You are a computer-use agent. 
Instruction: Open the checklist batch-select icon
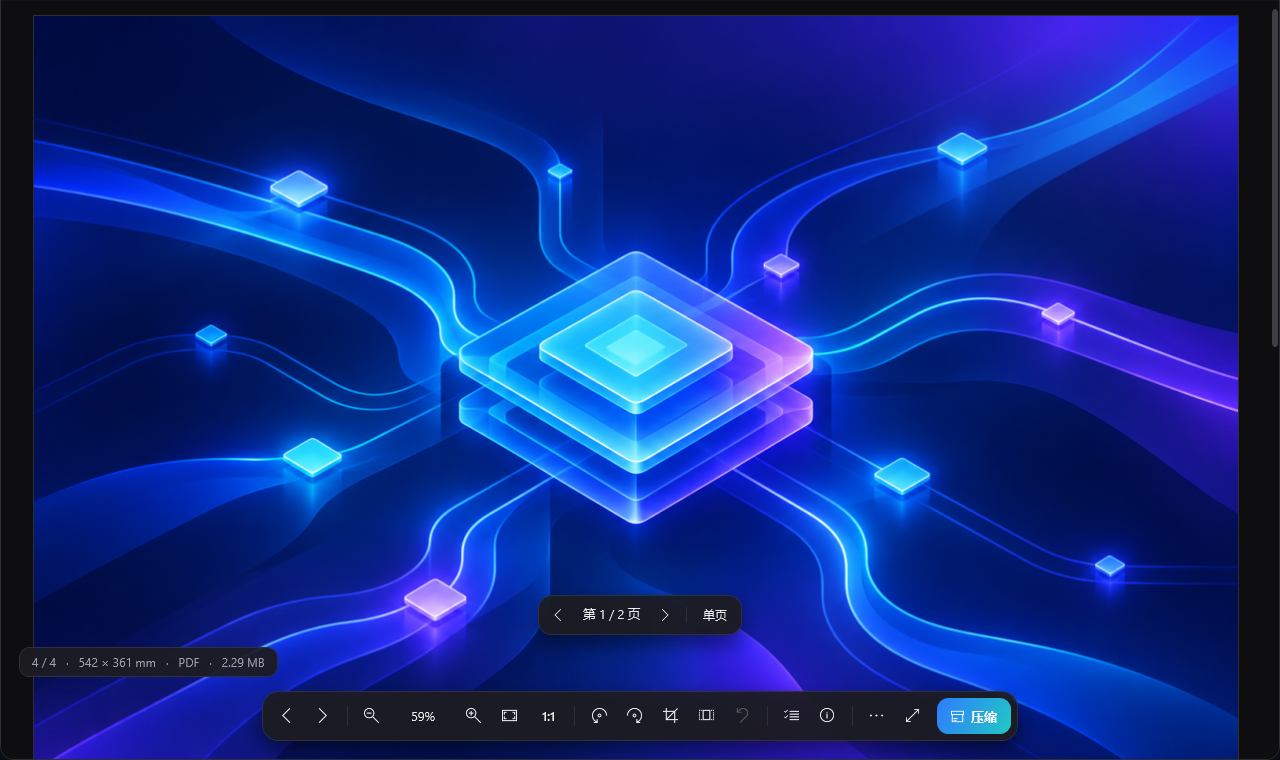click(x=791, y=716)
